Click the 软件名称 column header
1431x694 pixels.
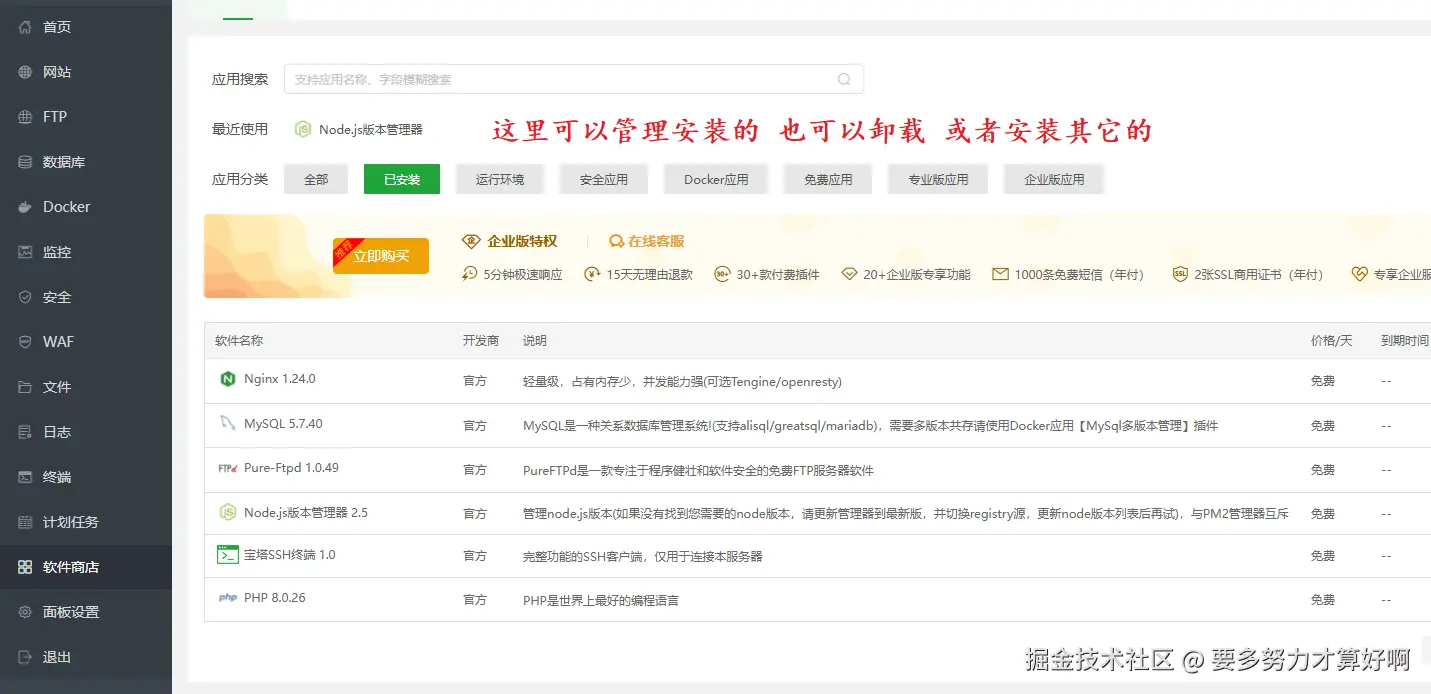point(239,340)
